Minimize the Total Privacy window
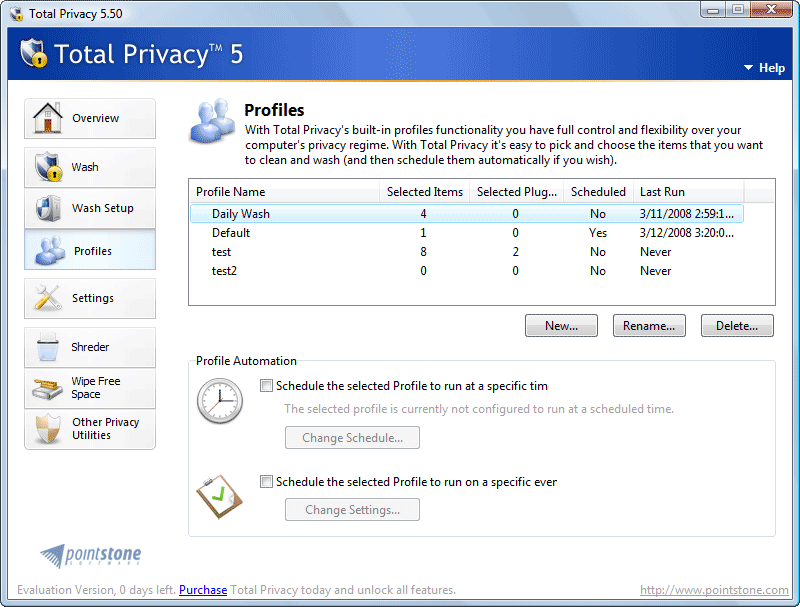The width and height of the screenshot is (800, 607). 713,10
